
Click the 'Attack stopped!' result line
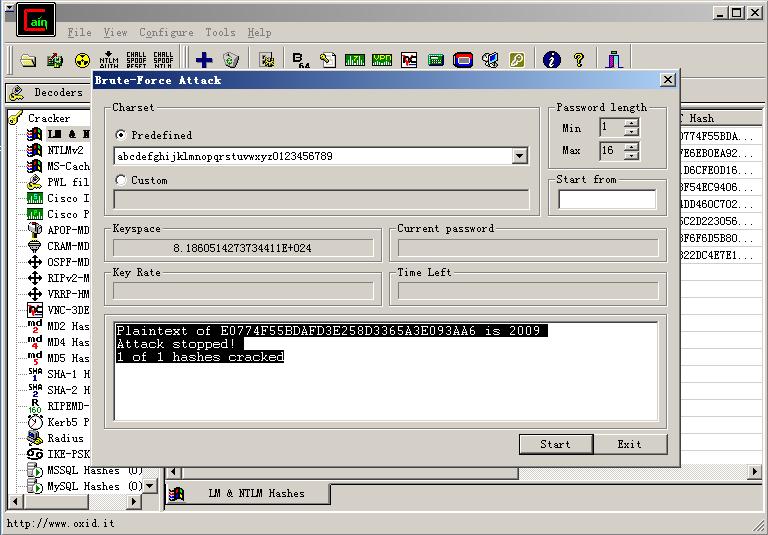pyautogui.click(x=175, y=344)
